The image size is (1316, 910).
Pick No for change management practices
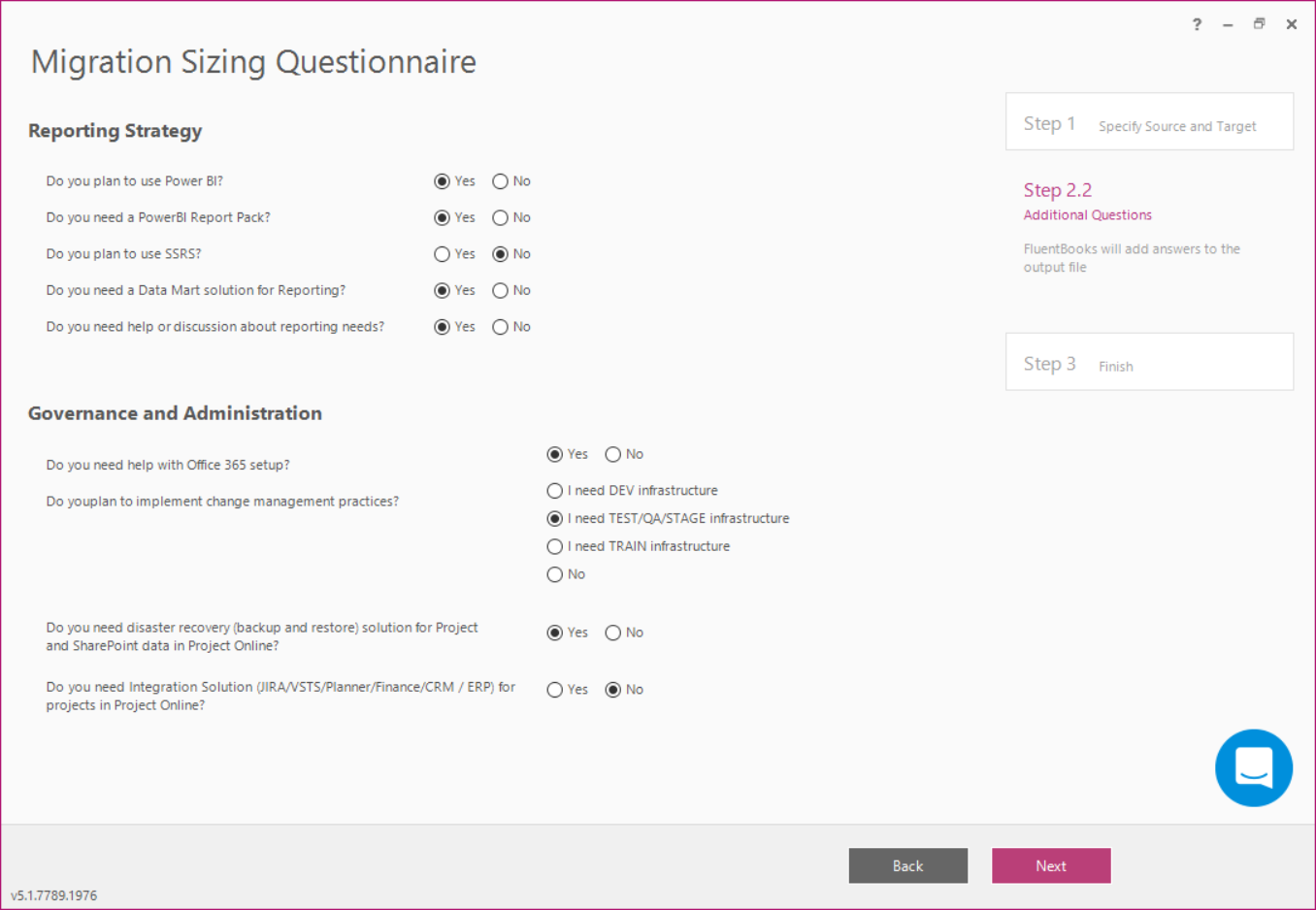[x=554, y=574]
